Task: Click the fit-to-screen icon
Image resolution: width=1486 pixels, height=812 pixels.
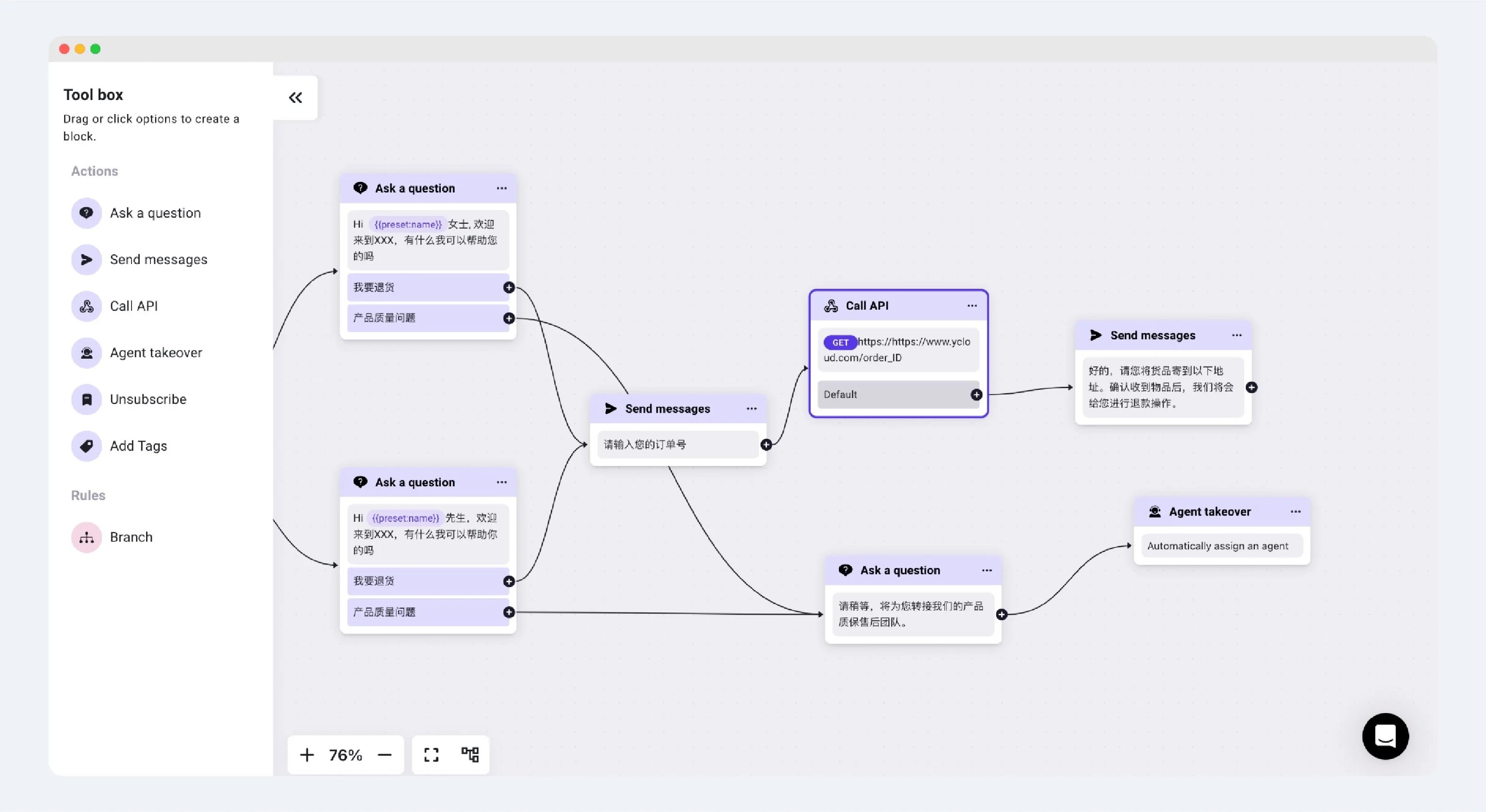Action: [x=432, y=755]
